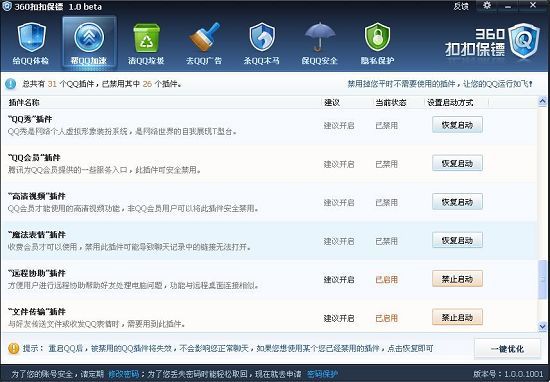This screenshot has width=550, height=382.
Task: Click the 一键优化 button
Action: pos(507,349)
